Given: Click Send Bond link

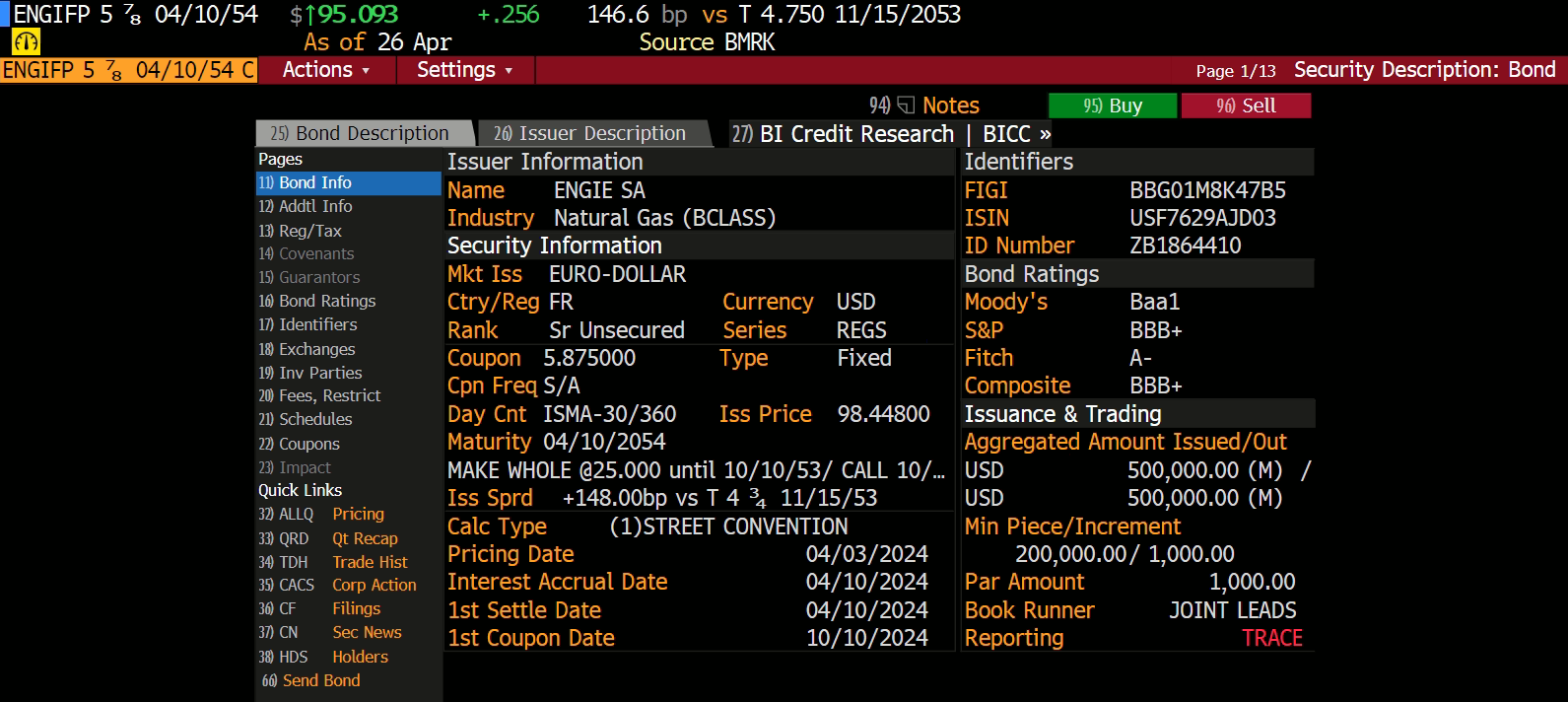Looking at the screenshot, I should (x=311, y=680).
